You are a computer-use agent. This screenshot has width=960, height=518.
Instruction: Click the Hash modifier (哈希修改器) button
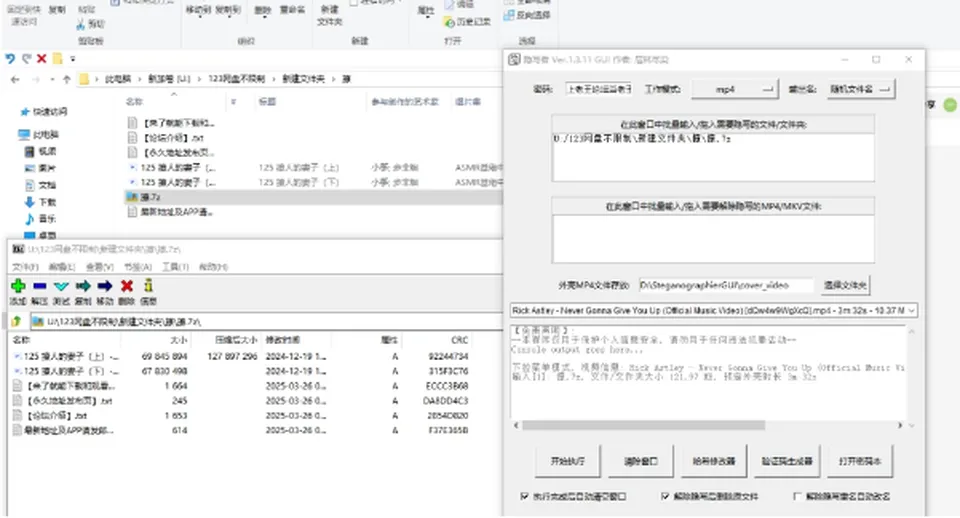tap(714, 461)
